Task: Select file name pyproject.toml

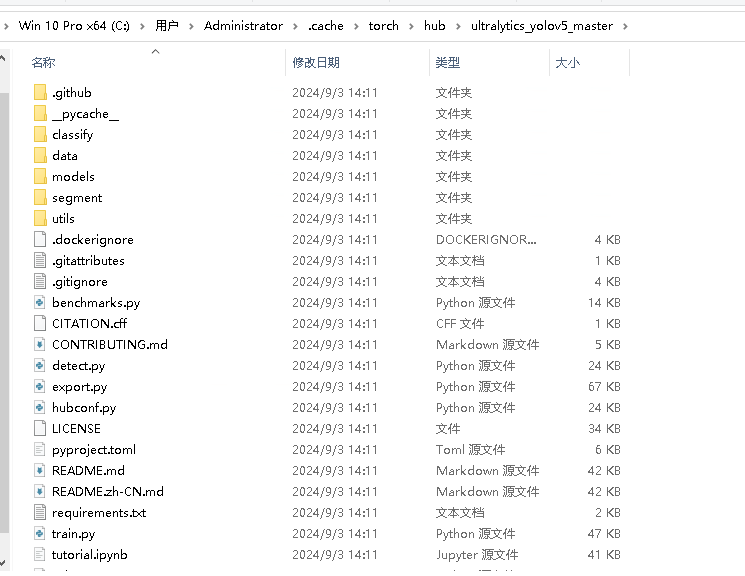Action: pyautogui.click(x=94, y=450)
